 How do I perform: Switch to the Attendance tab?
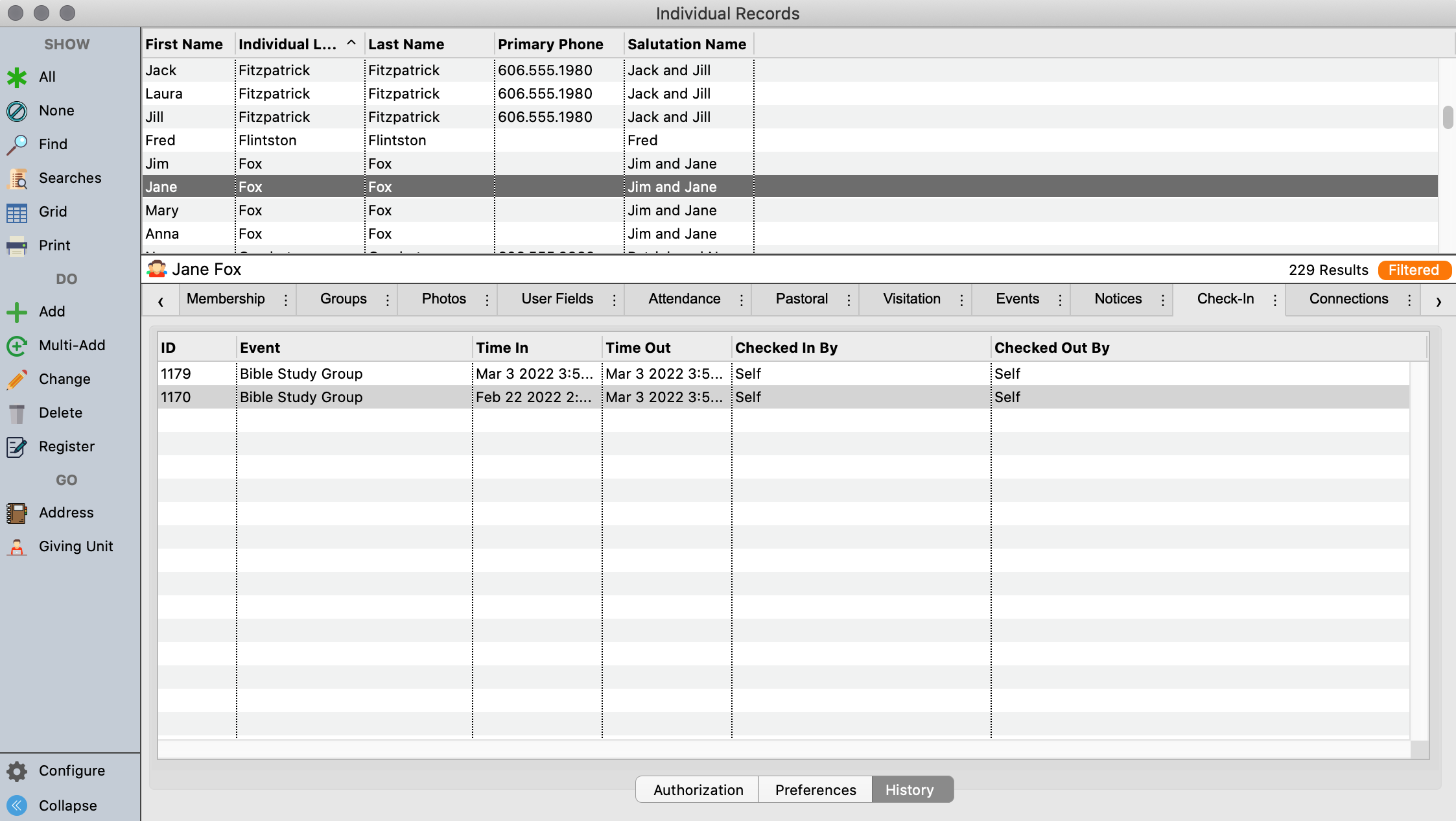[684, 299]
